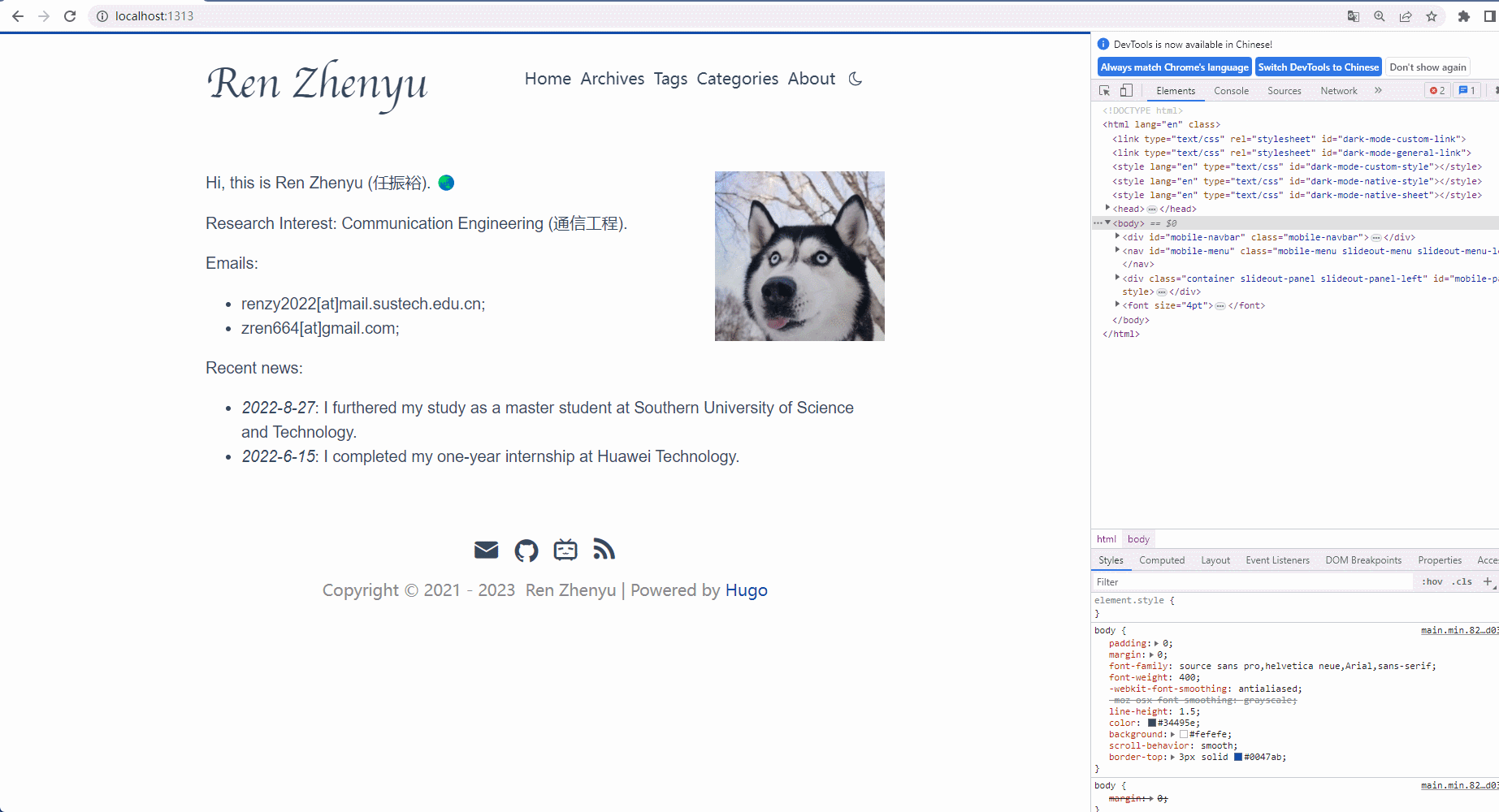Go forward in browser history
Viewport: 1499px width, 812px height.
44,16
